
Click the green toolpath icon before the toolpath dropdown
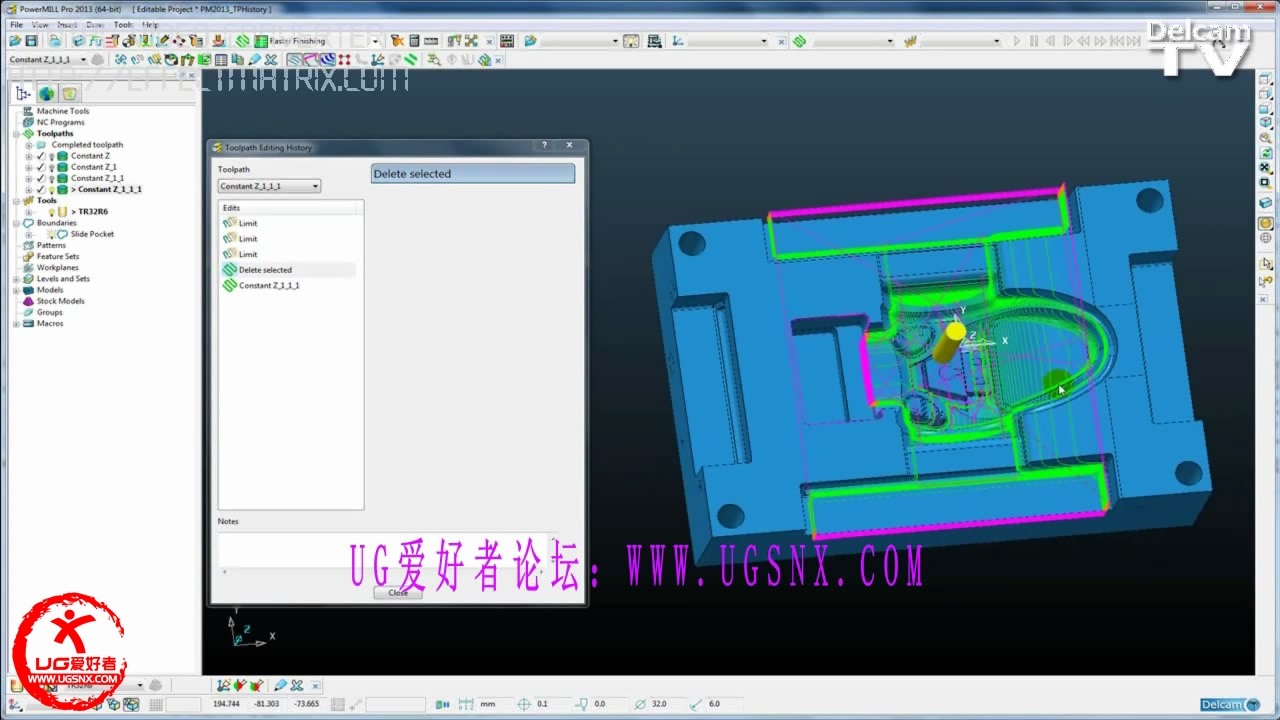[x=799, y=41]
